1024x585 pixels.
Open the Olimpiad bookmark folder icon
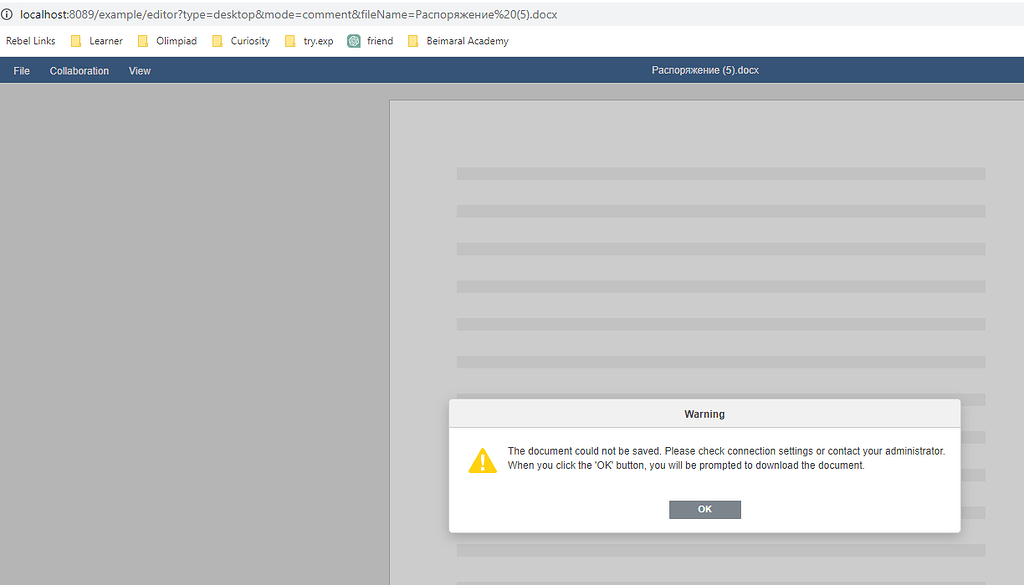pos(142,41)
